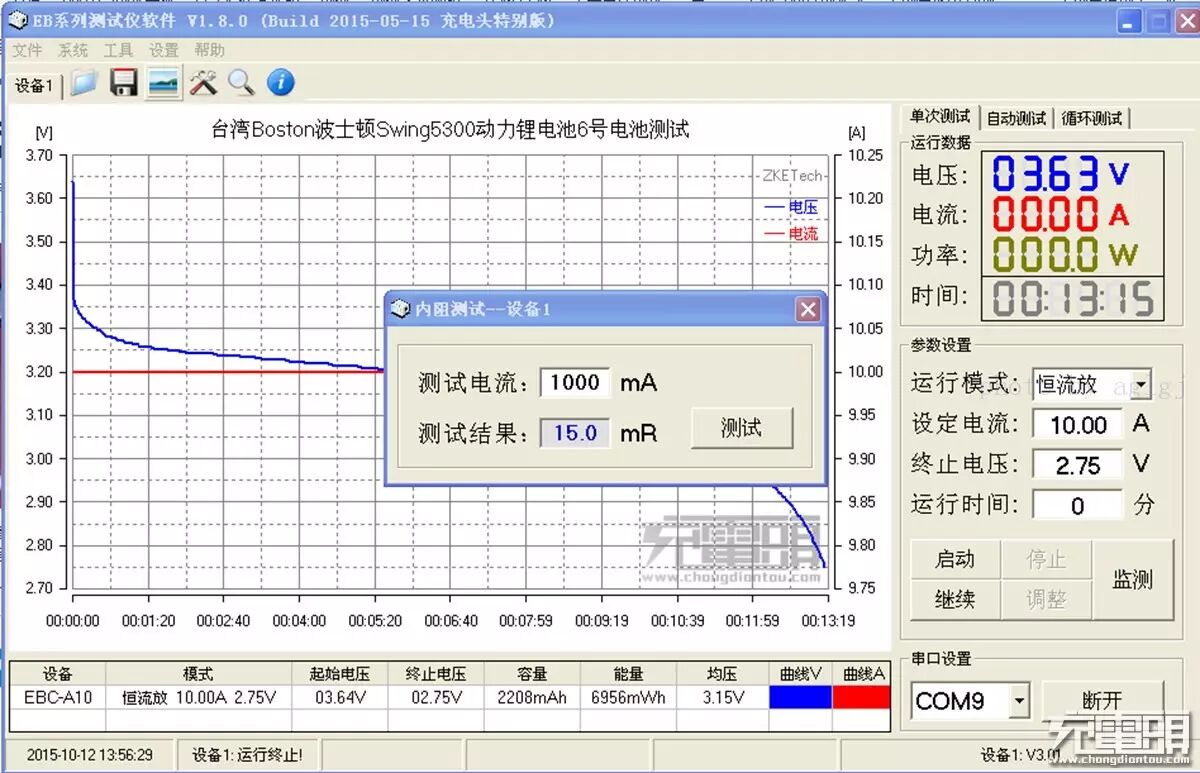Show info with the blue i icon
The image size is (1200, 773).
281,82
